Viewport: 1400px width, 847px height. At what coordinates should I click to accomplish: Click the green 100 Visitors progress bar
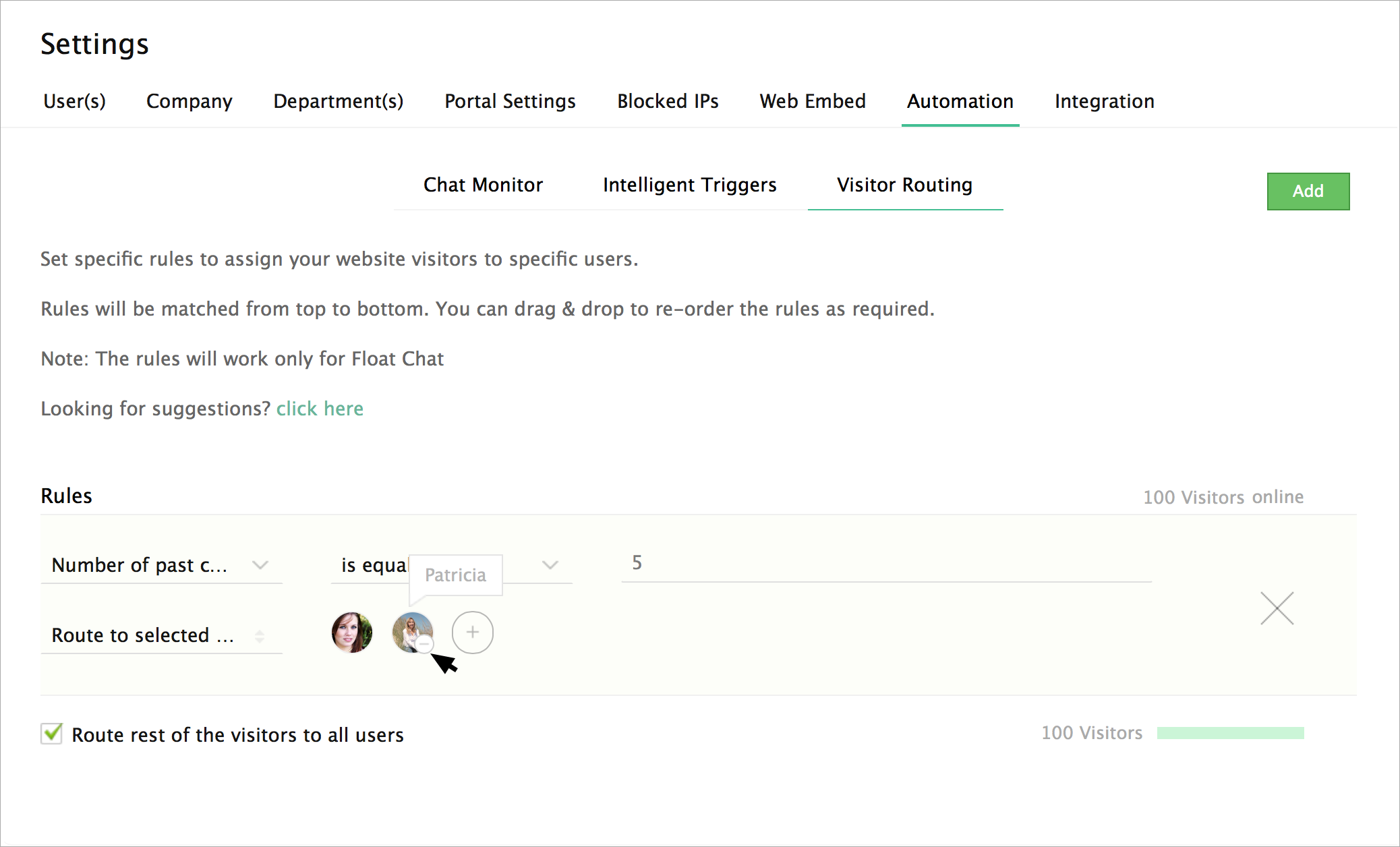(x=1230, y=733)
